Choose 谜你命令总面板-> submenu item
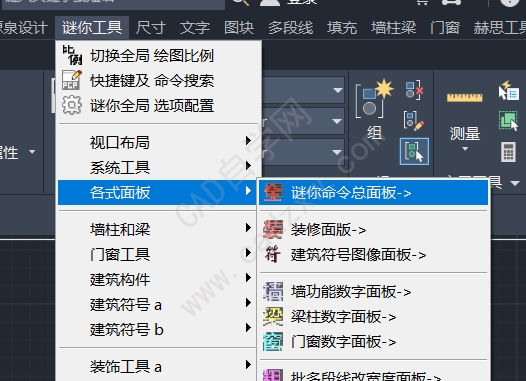This screenshot has height=381, width=526. [x=373, y=193]
